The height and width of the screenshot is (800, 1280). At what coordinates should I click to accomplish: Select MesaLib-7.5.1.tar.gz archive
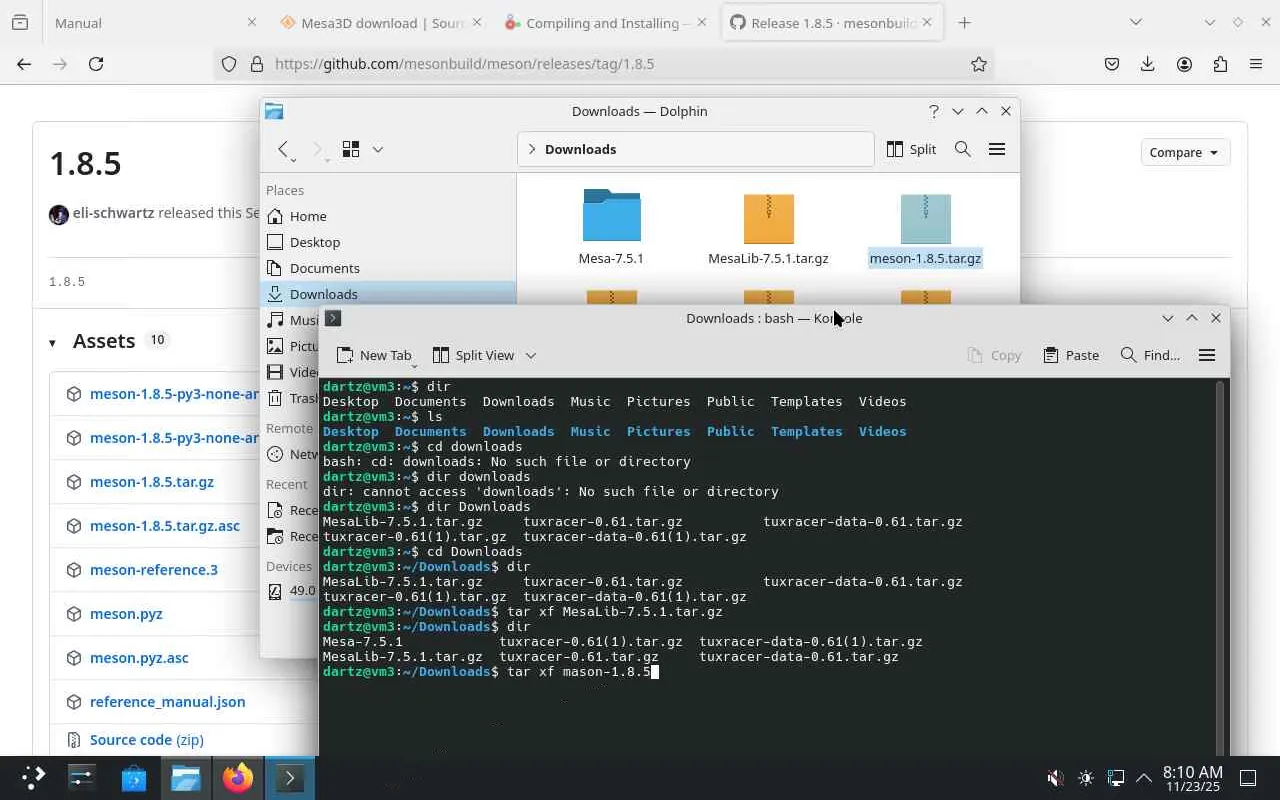(768, 227)
